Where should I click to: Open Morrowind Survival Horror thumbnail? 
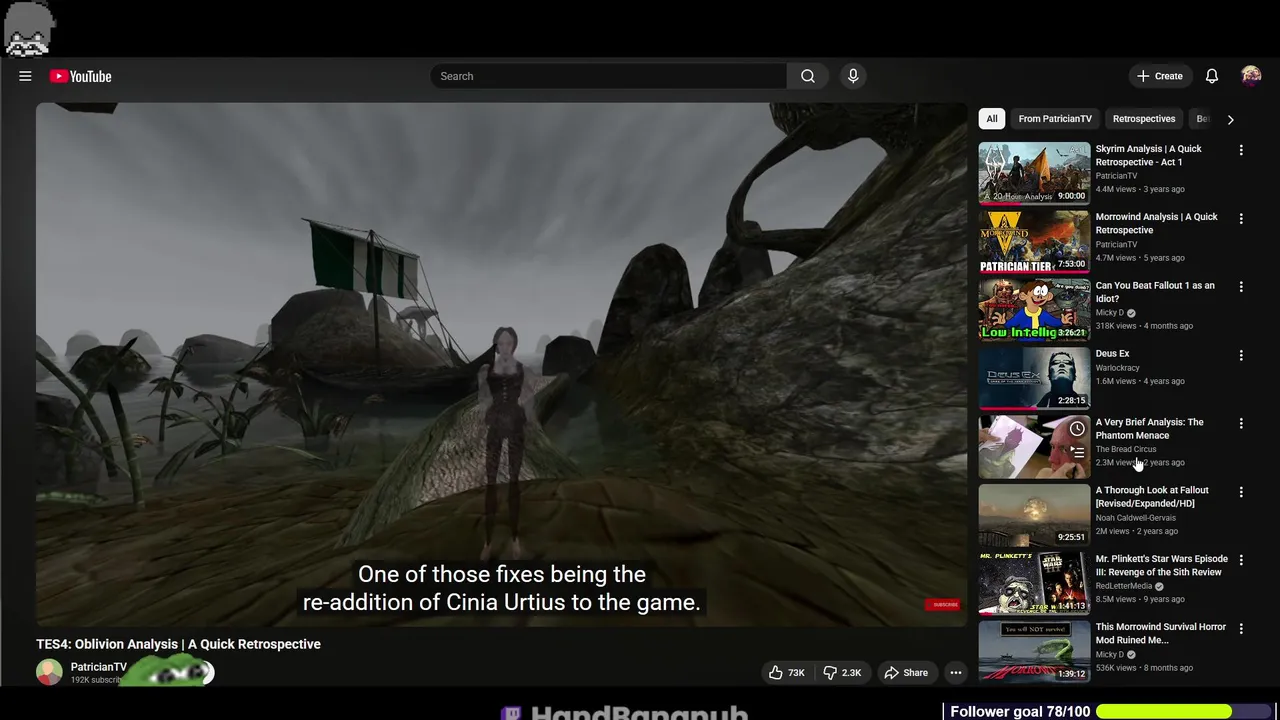pyautogui.click(x=1034, y=651)
